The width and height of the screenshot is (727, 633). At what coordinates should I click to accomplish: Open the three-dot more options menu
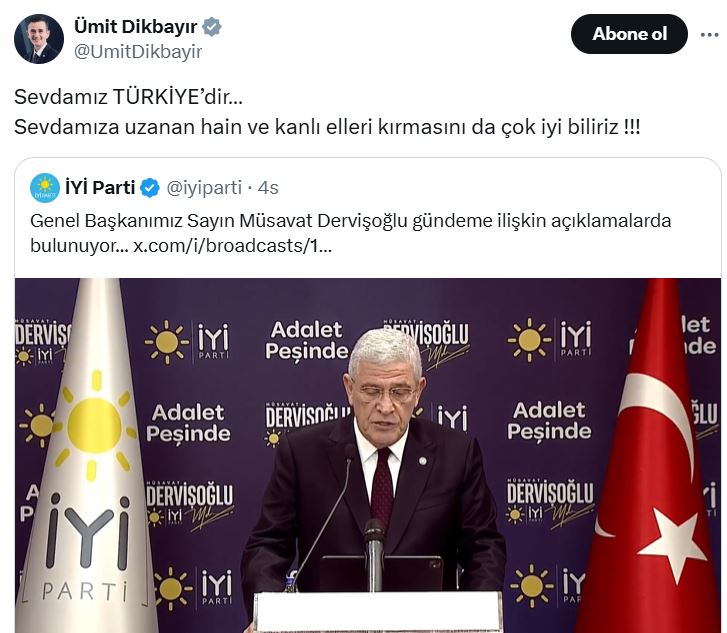coord(709,34)
